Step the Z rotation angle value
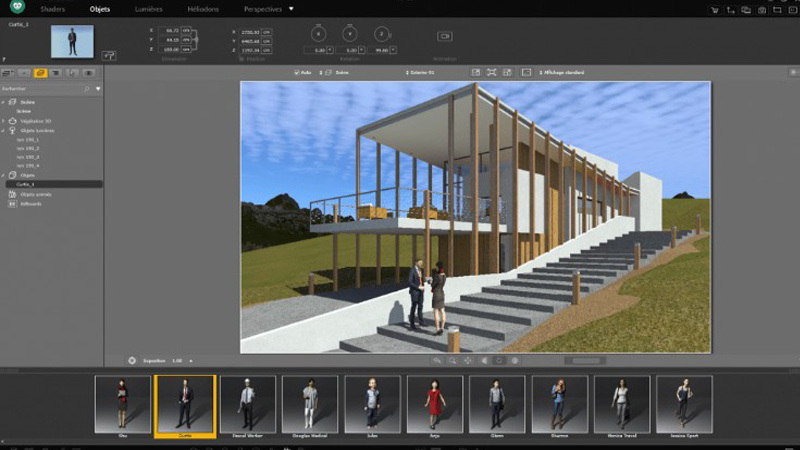The image size is (800, 450). coord(393,50)
